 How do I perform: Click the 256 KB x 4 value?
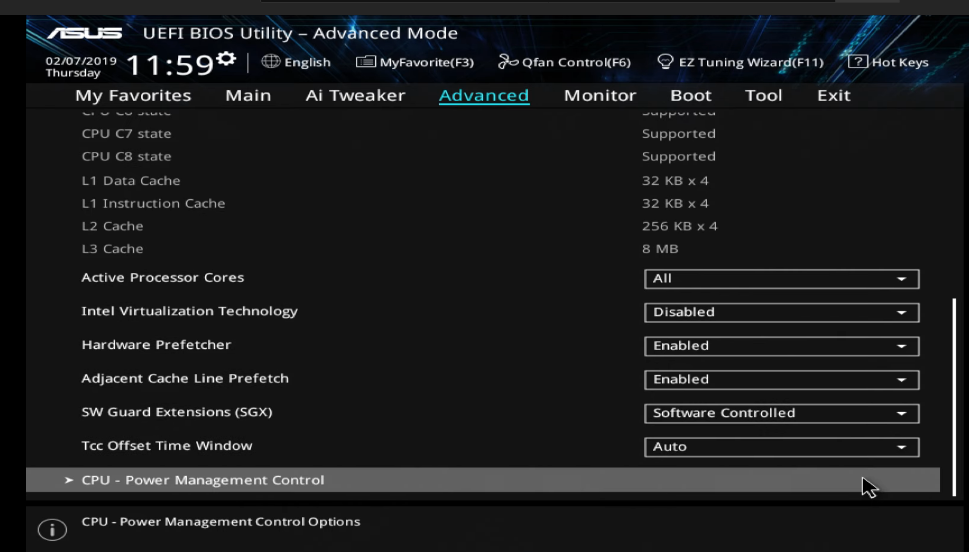point(680,226)
